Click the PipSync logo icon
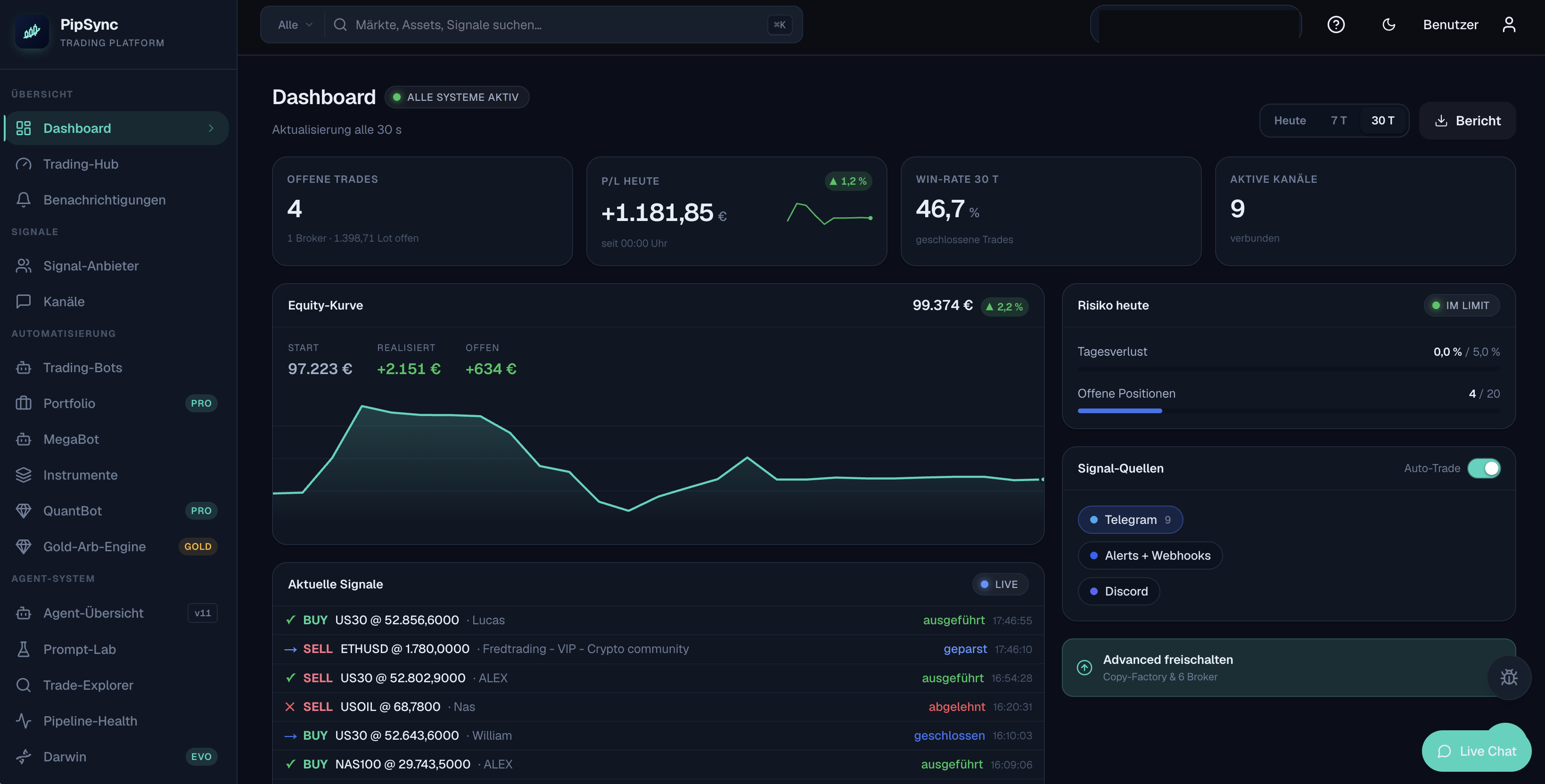 click(x=32, y=32)
